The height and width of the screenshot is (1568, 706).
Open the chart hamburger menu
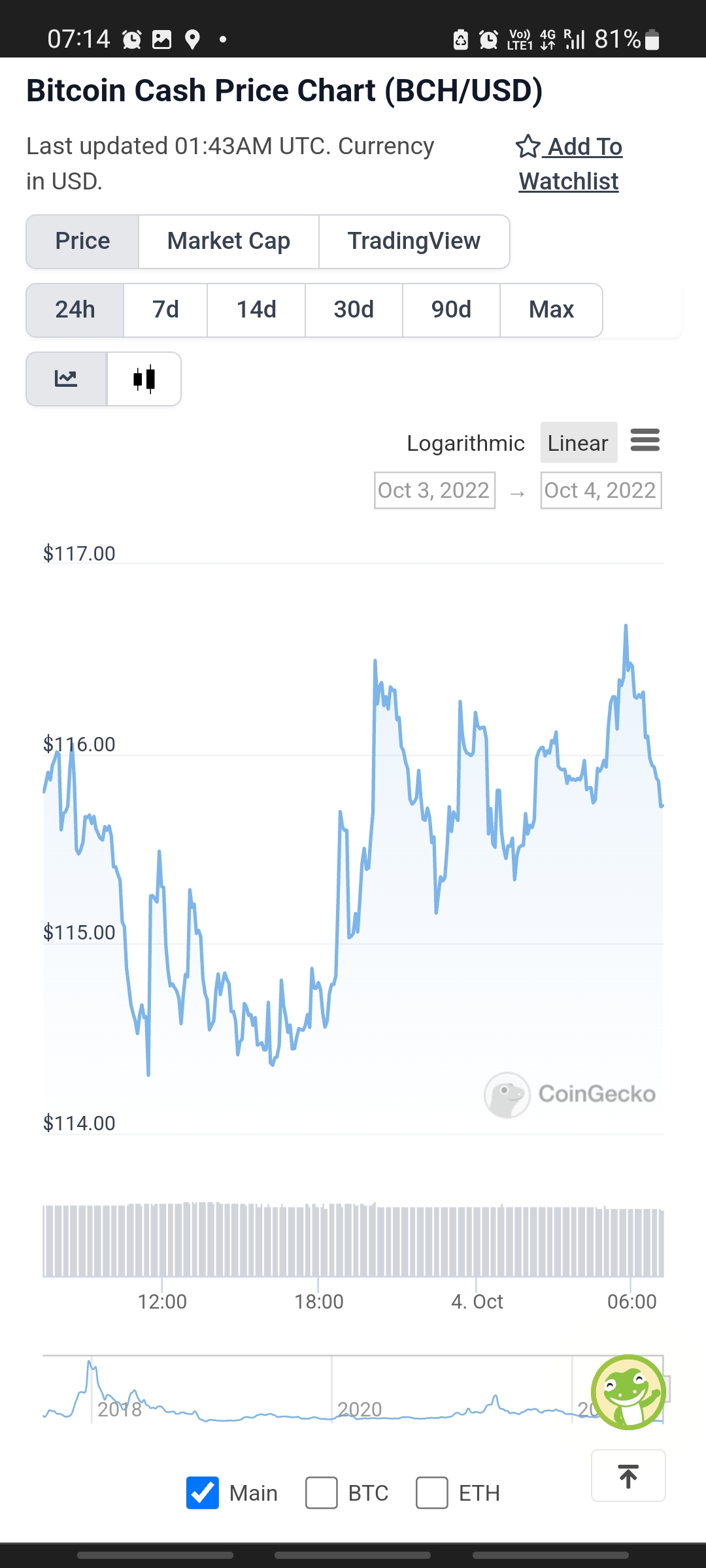[x=645, y=440]
